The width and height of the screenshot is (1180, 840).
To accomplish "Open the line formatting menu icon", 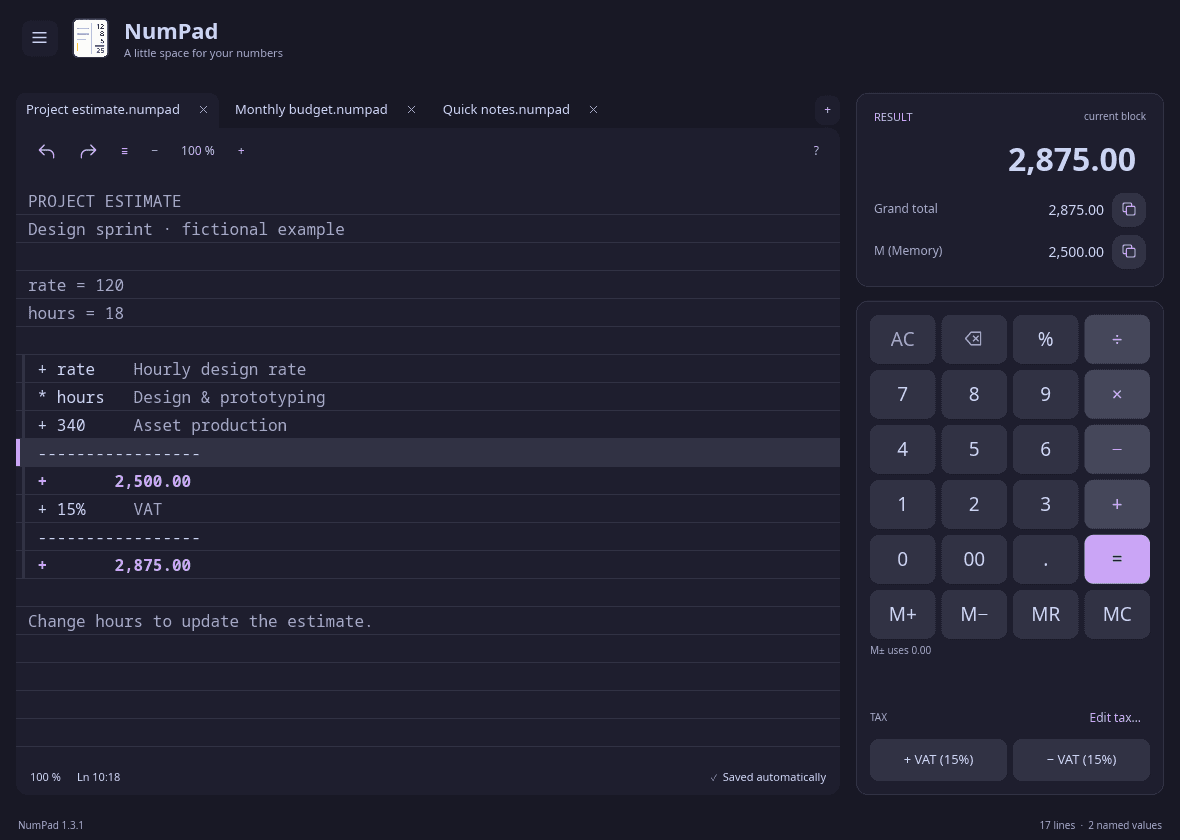I will 125,151.
